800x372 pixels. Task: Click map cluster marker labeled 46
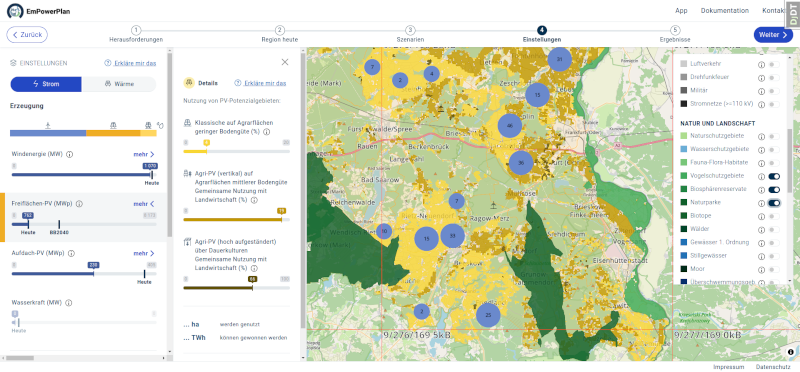(509, 126)
